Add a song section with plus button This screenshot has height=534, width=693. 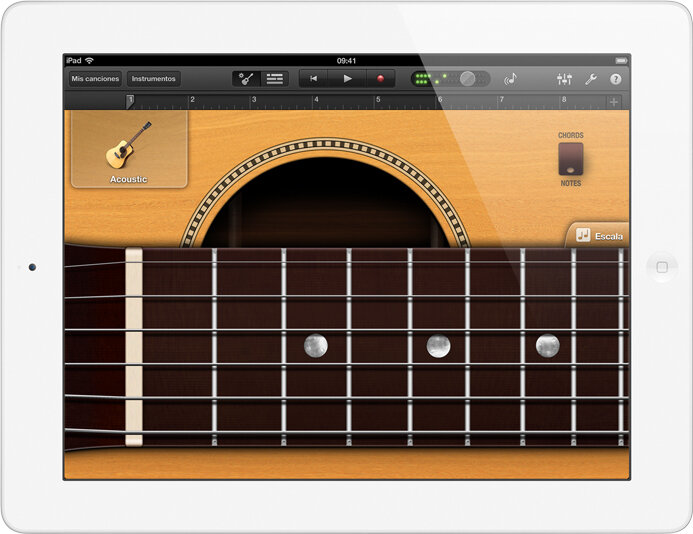pos(614,102)
